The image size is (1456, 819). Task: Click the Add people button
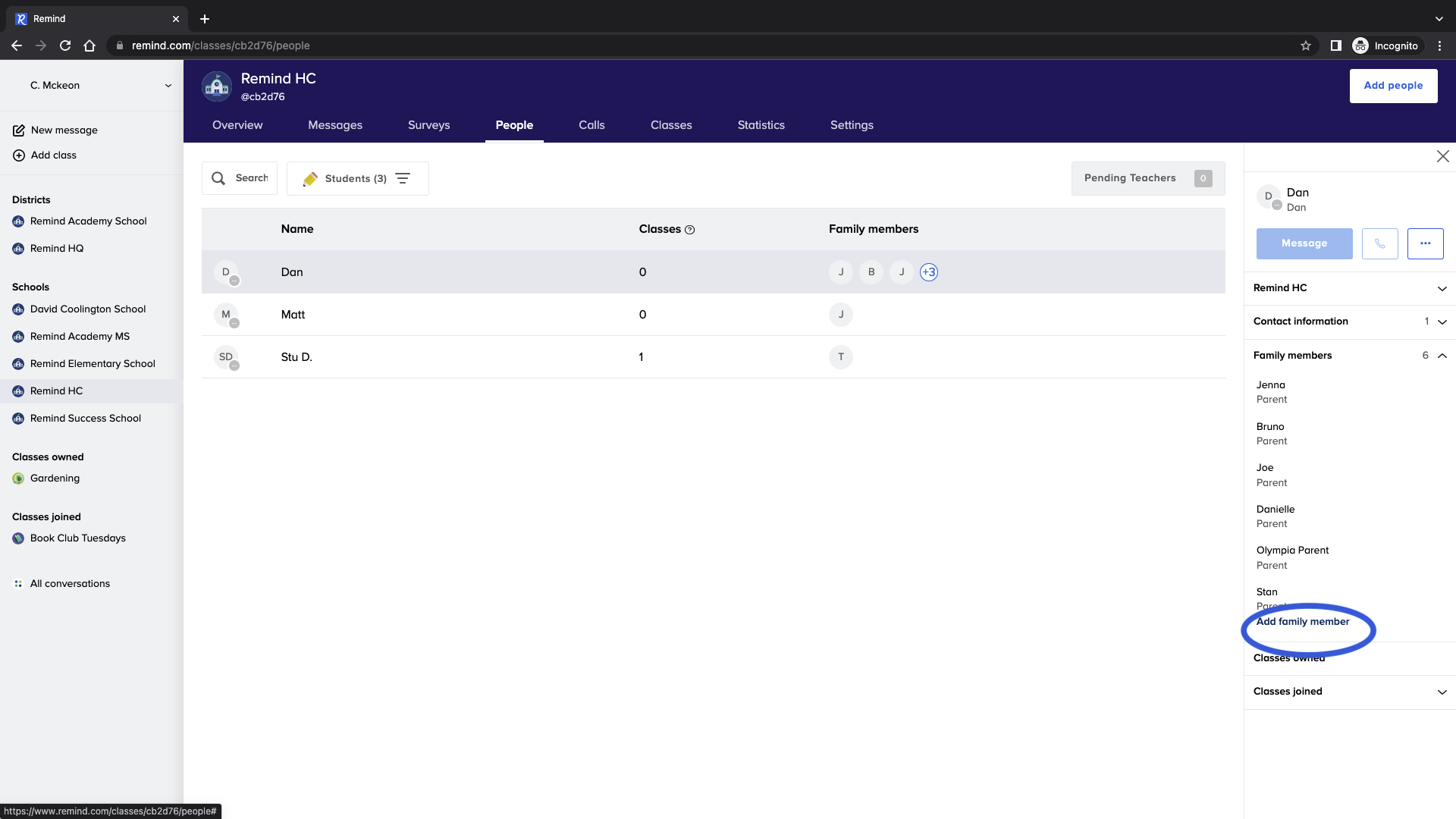click(1392, 86)
